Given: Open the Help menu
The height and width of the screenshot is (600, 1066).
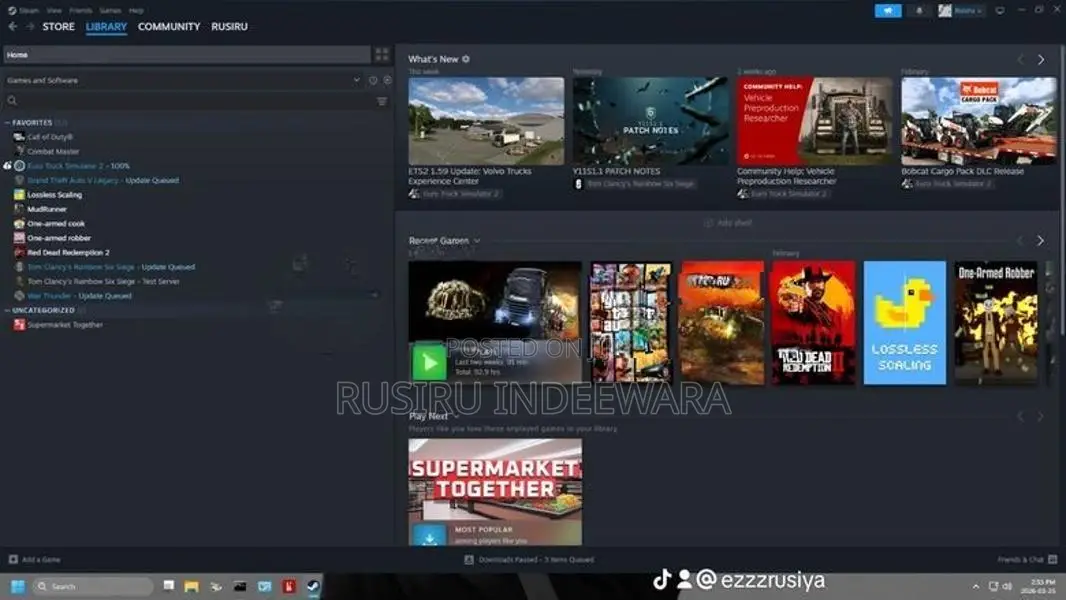Looking at the screenshot, I should 136,10.
